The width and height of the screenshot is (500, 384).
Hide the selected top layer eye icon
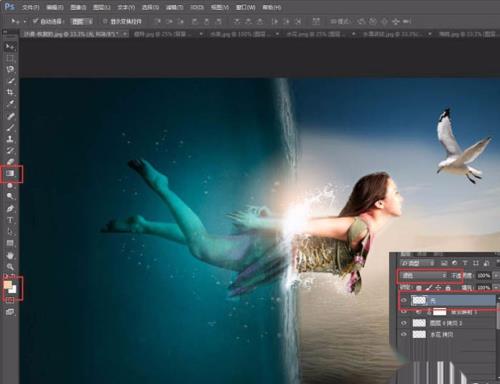tap(404, 300)
